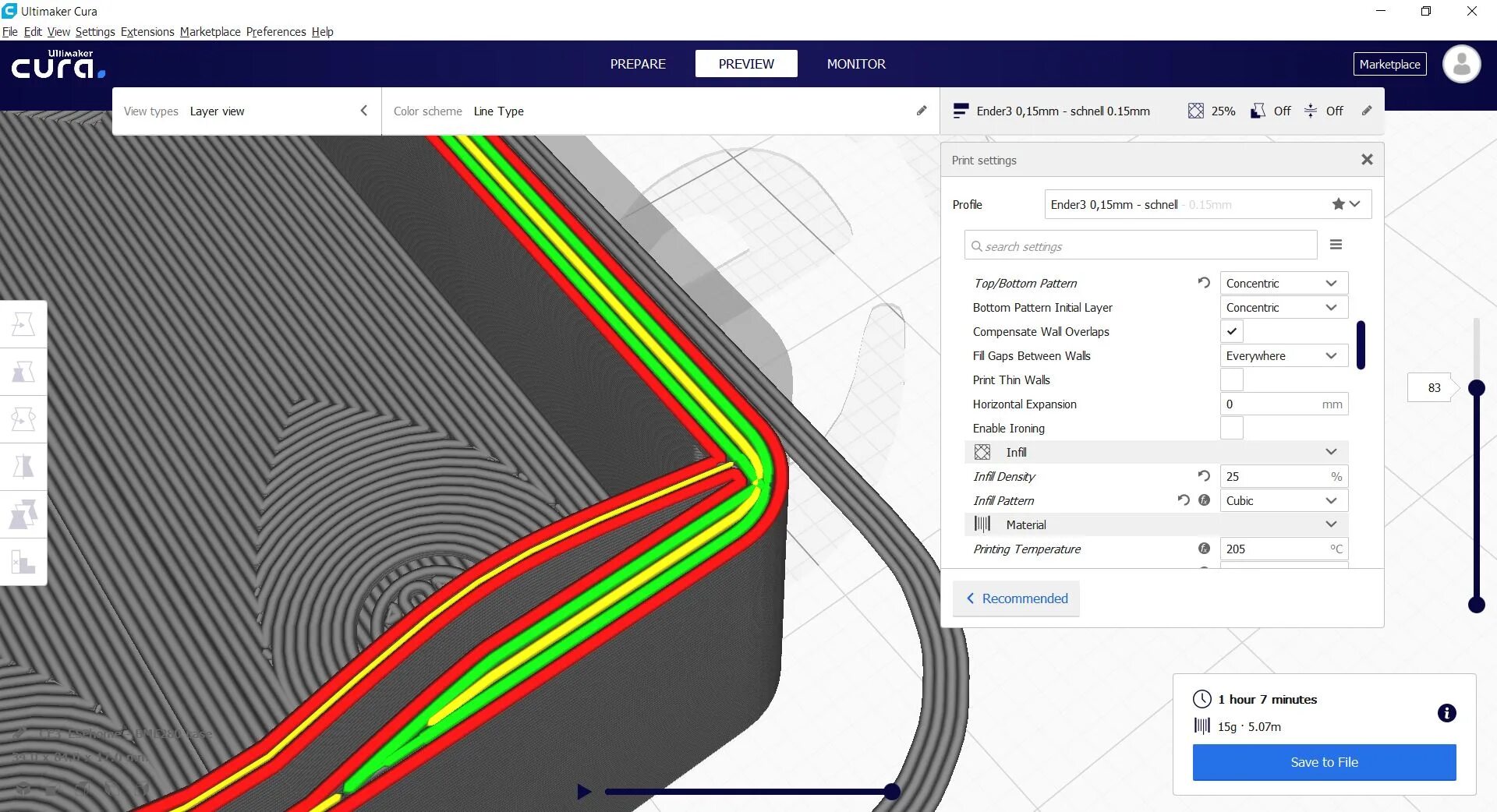Open the Extensions menu
This screenshot has width=1497, height=812.
click(147, 32)
